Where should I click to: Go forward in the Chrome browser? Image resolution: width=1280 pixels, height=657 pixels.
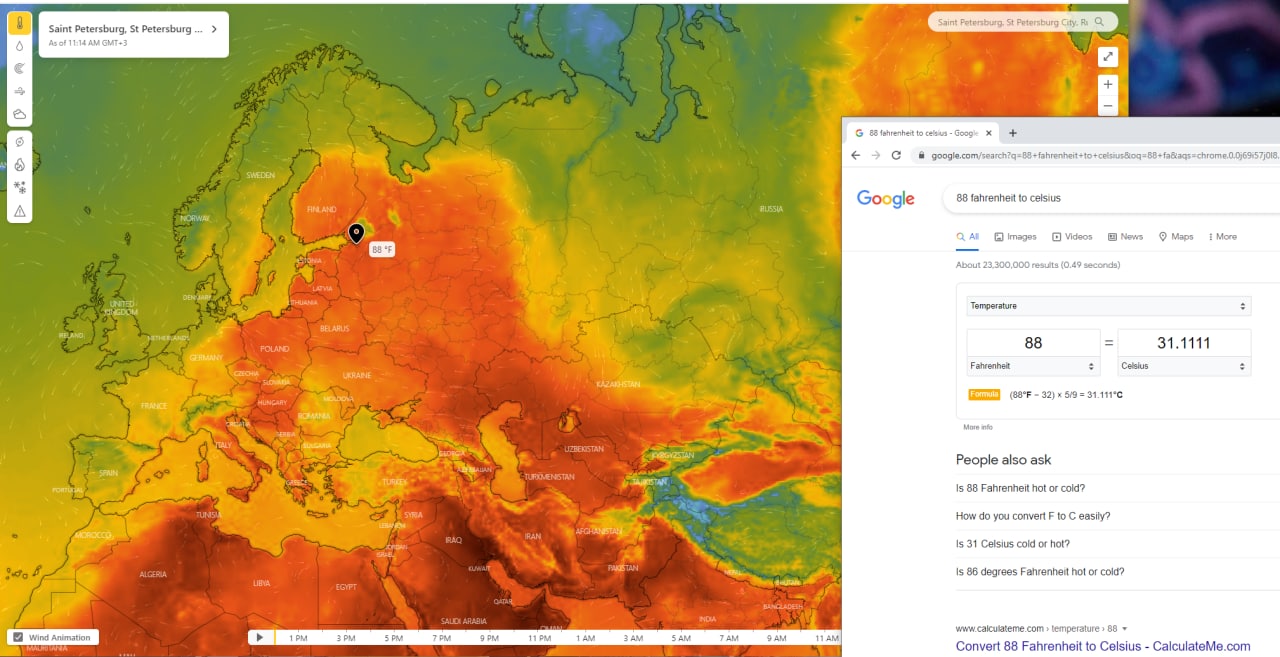[x=876, y=155]
